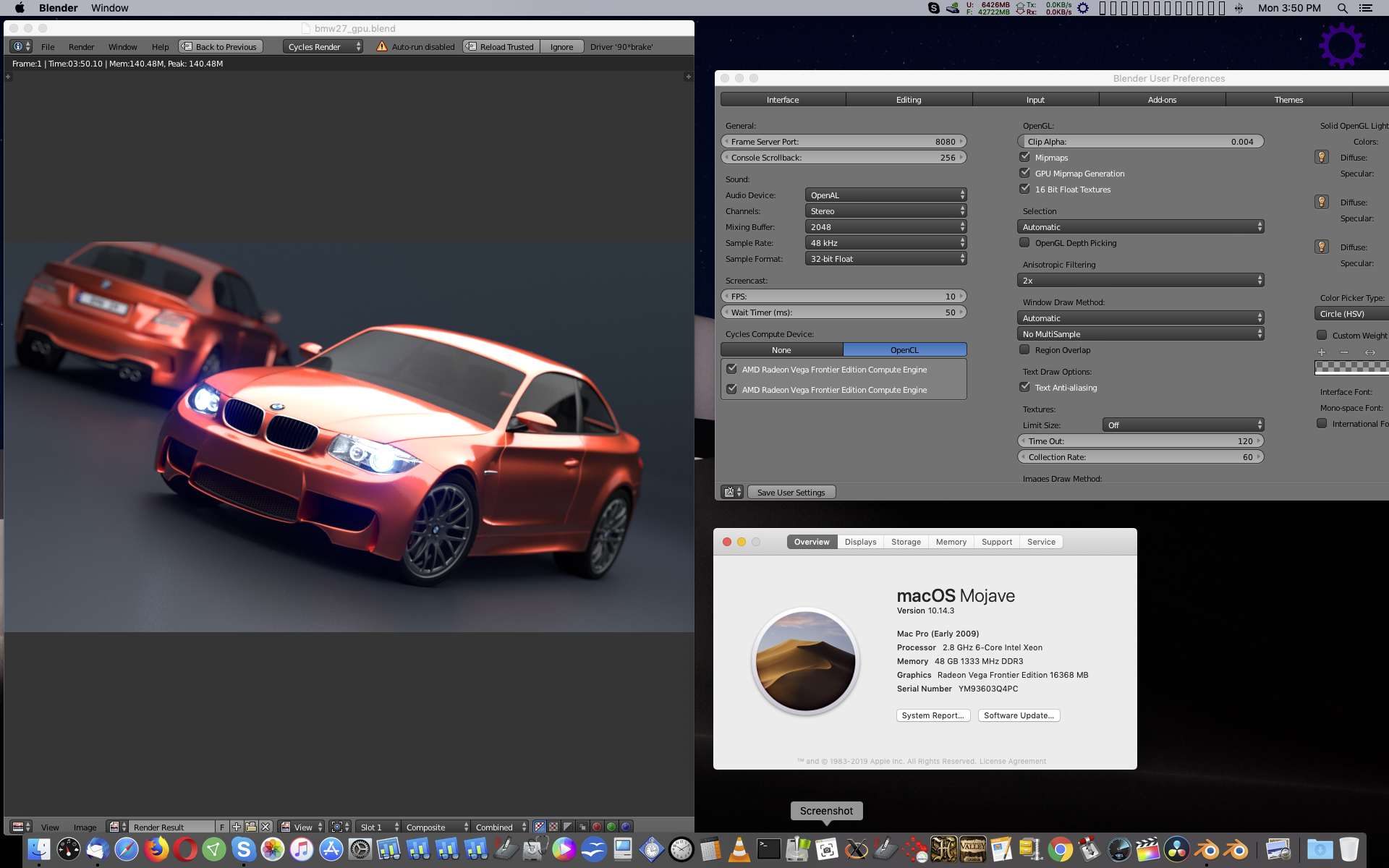Uncheck second AMD Radeon Vega compute device
Viewport: 1389px width, 868px height.
pyautogui.click(x=731, y=389)
